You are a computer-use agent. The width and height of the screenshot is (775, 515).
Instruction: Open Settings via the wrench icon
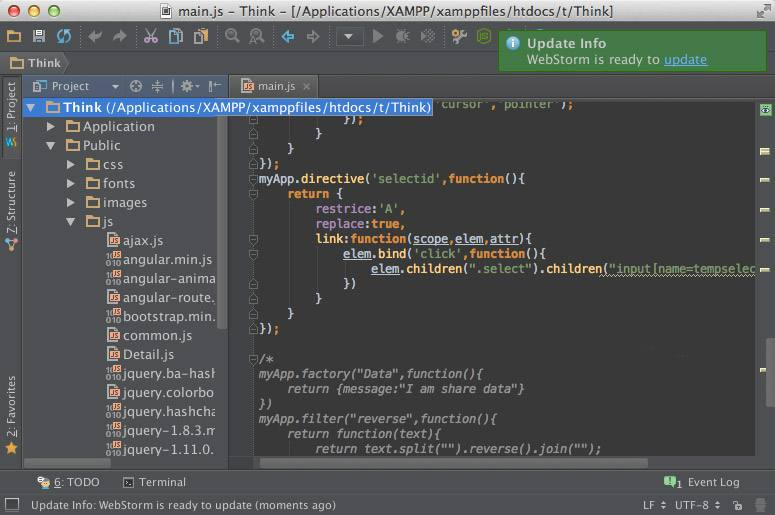[459, 36]
